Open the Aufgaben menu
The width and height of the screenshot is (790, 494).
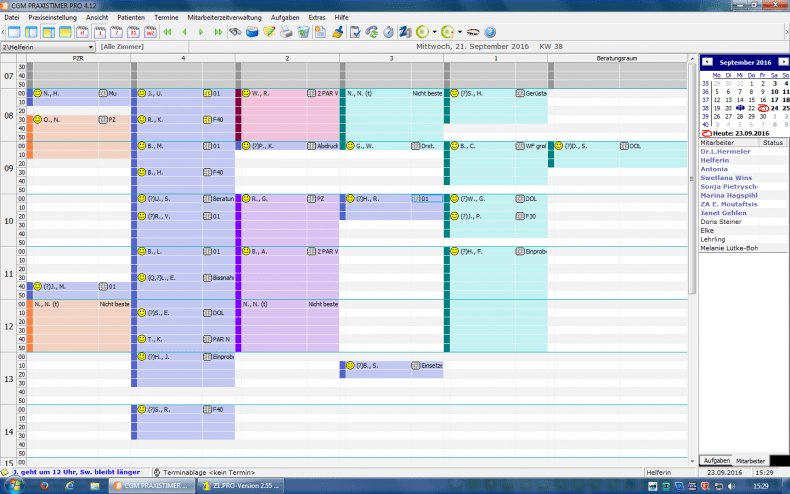tap(285, 17)
